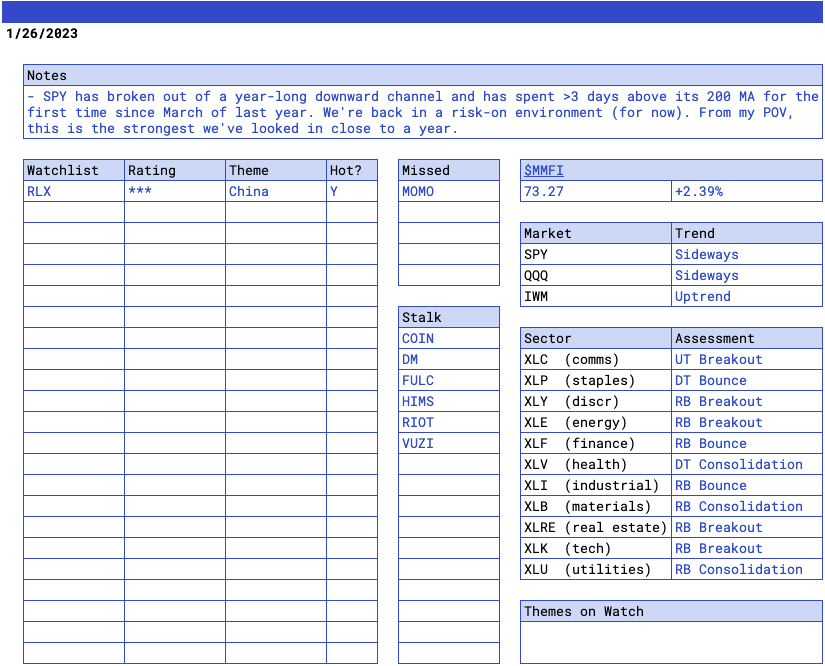Click the RB Bounce assessment for XLF
The width and height of the screenshot is (825, 666).
coord(747,443)
